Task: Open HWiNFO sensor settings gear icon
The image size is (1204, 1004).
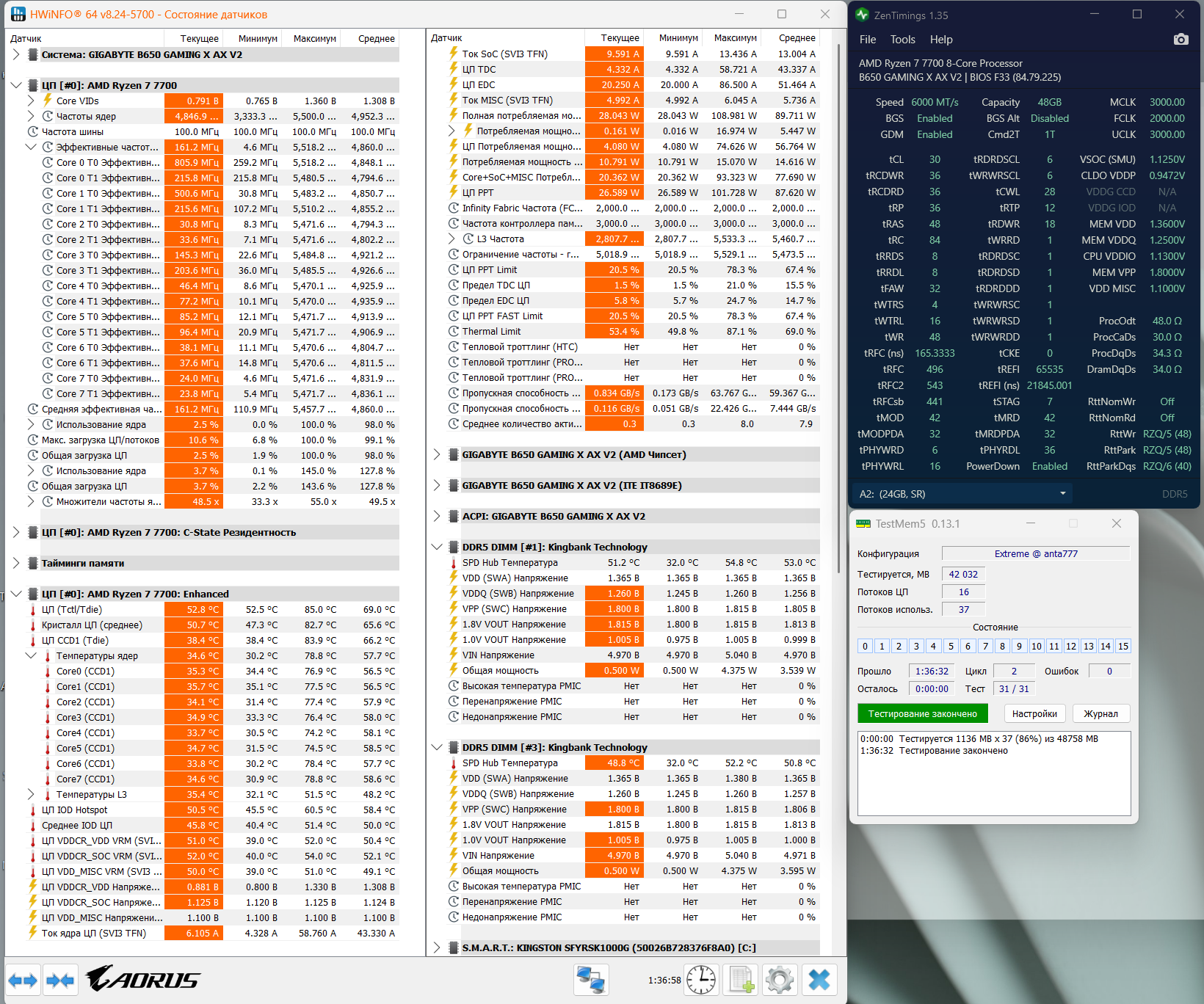Action: 780,980
